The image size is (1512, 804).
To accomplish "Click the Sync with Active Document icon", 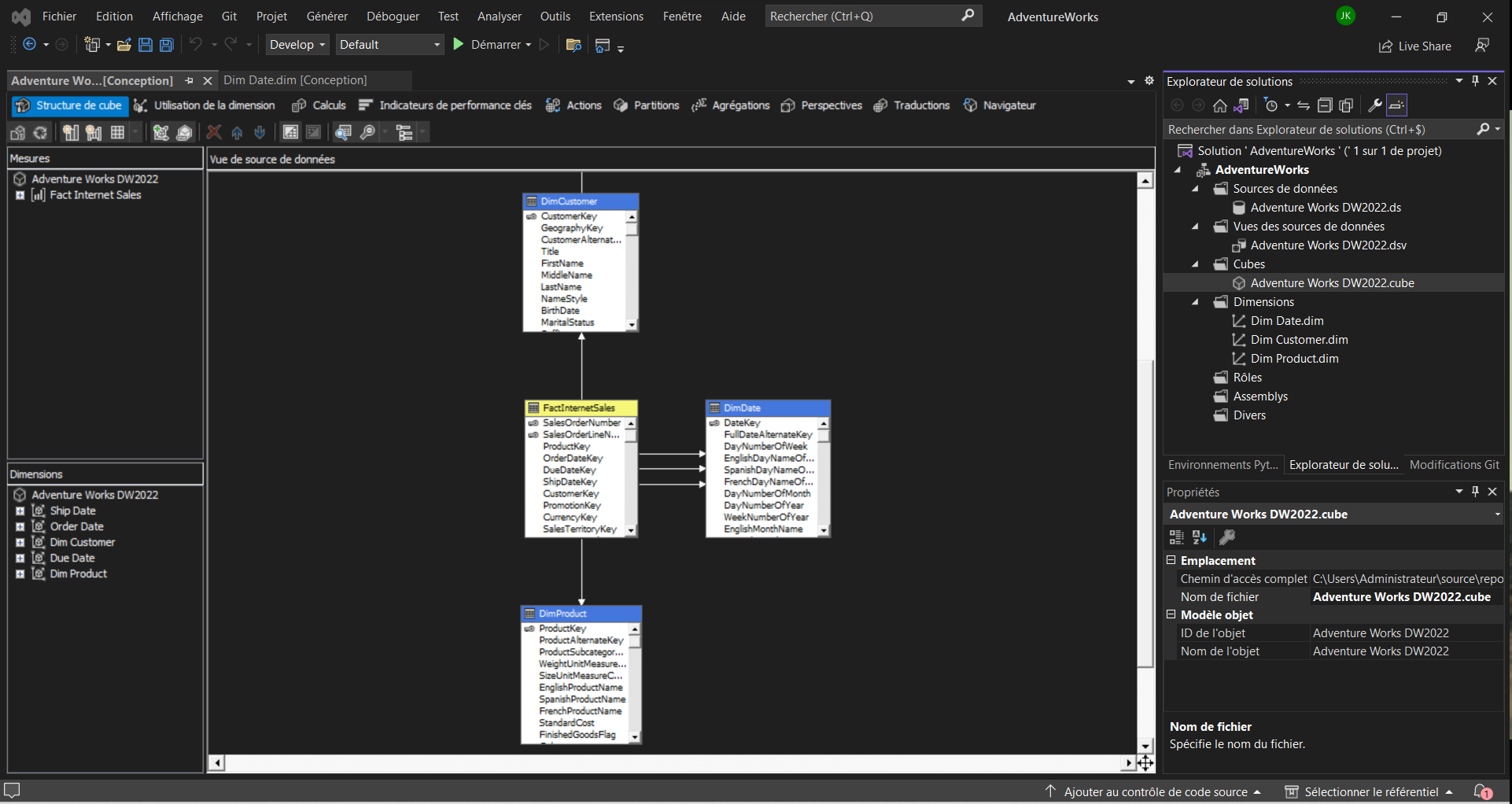I will tap(1304, 105).
